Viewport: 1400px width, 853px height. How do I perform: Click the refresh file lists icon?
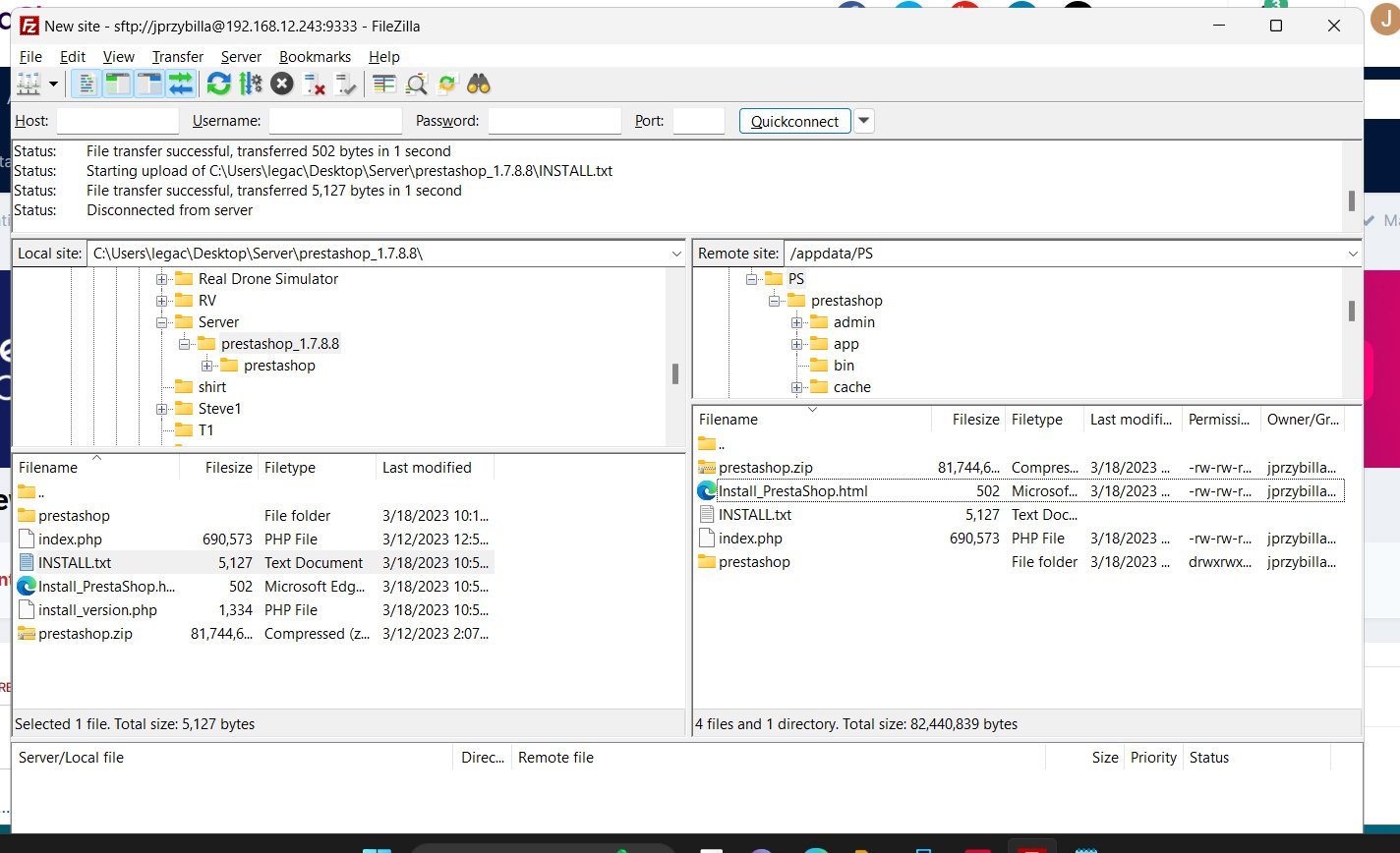pyautogui.click(x=218, y=85)
